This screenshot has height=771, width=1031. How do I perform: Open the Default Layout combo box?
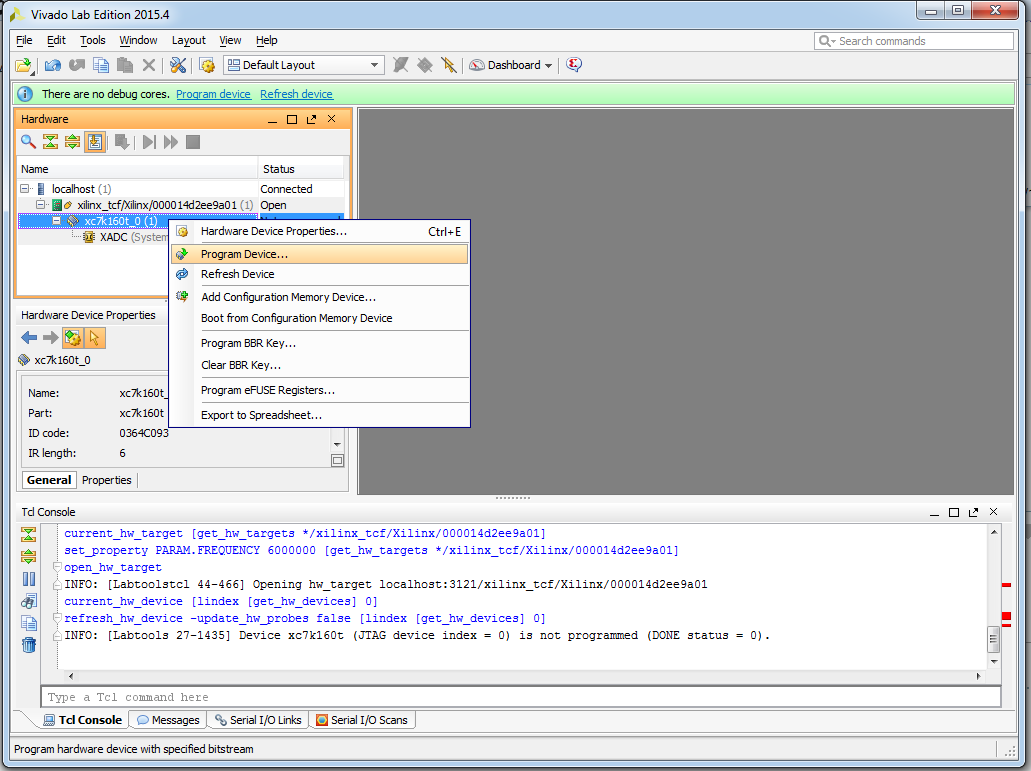click(304, 65)
